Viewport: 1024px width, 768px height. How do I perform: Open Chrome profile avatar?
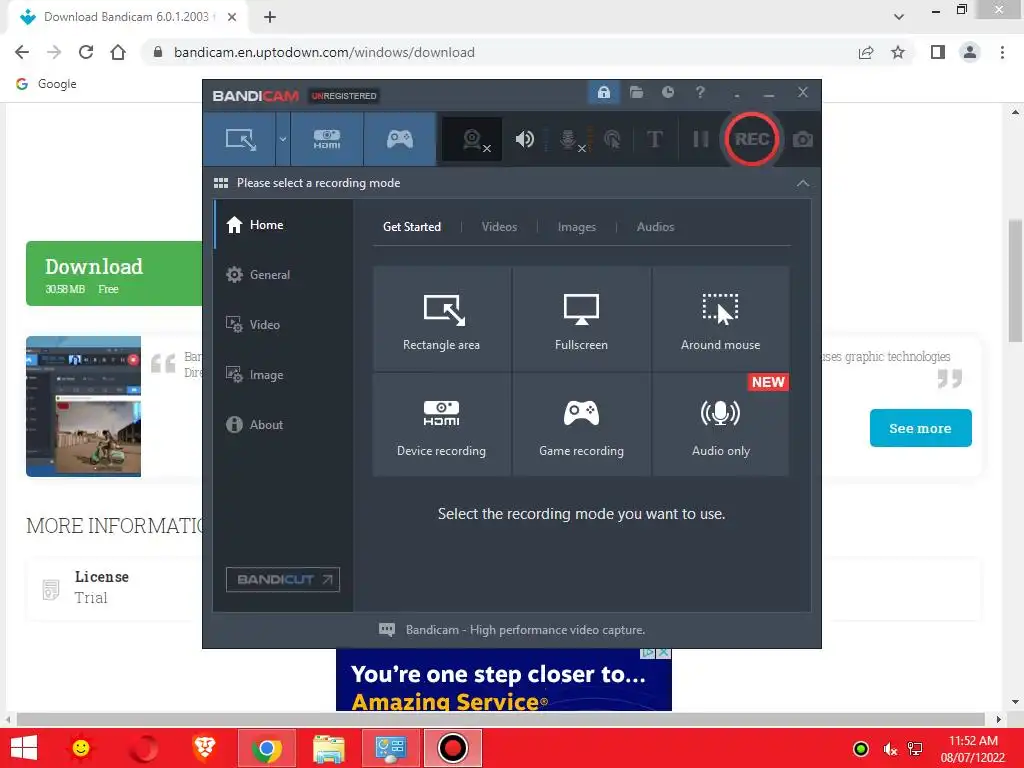[970, 52]
